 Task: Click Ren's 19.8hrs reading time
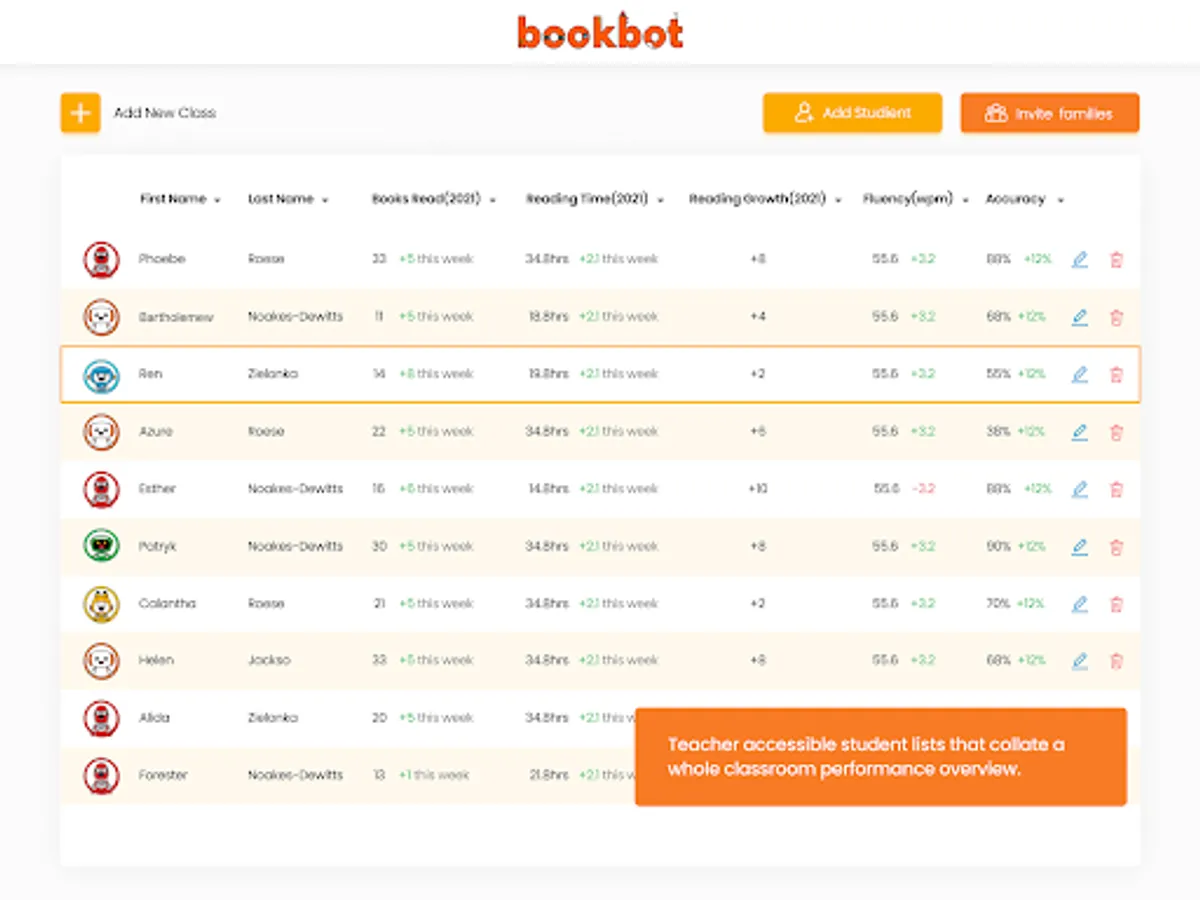(x=547, y=374)
